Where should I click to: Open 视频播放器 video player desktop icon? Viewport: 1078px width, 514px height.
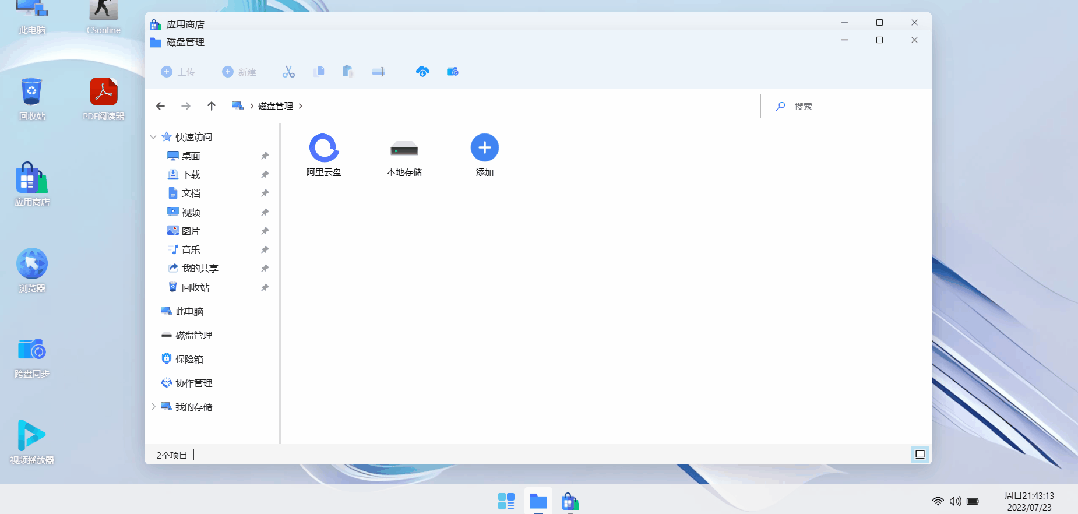coord(32,442)
